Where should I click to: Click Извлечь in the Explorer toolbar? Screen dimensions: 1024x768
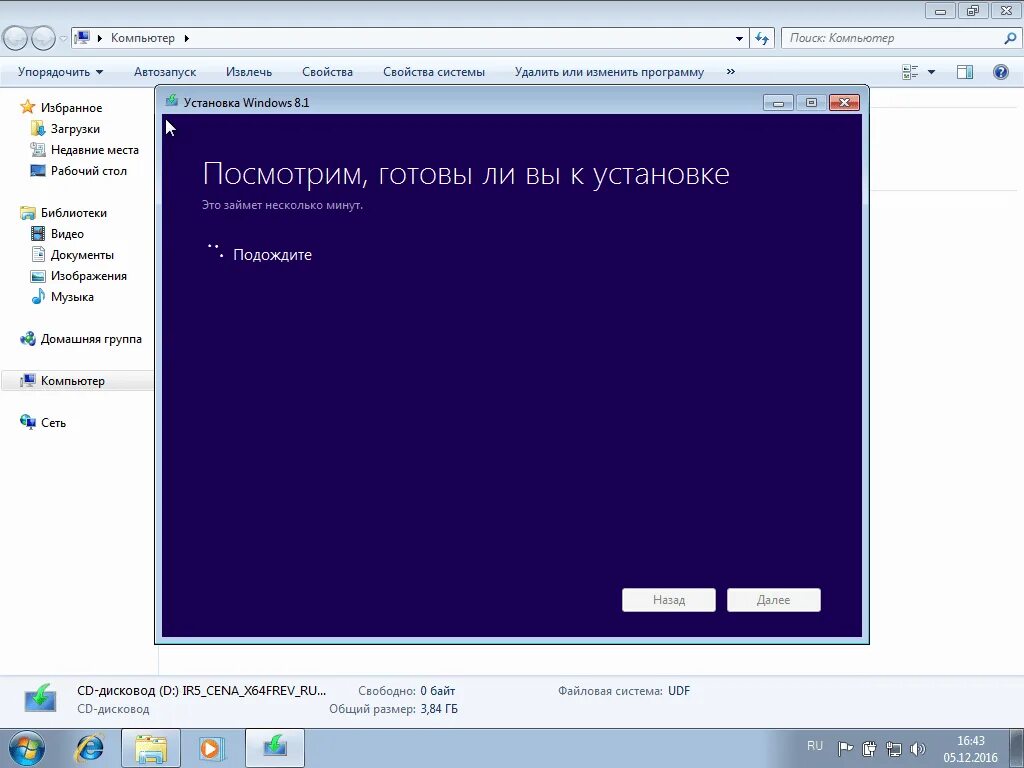(x=249, y=72)
